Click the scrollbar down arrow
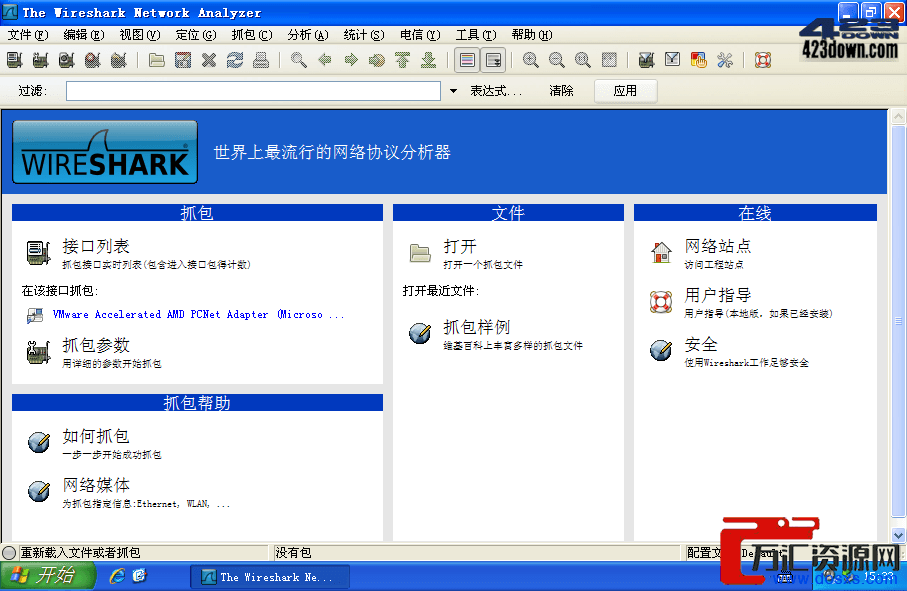This screenshot has height=591, width=907. pyautogui.click(x=898, y=535)
